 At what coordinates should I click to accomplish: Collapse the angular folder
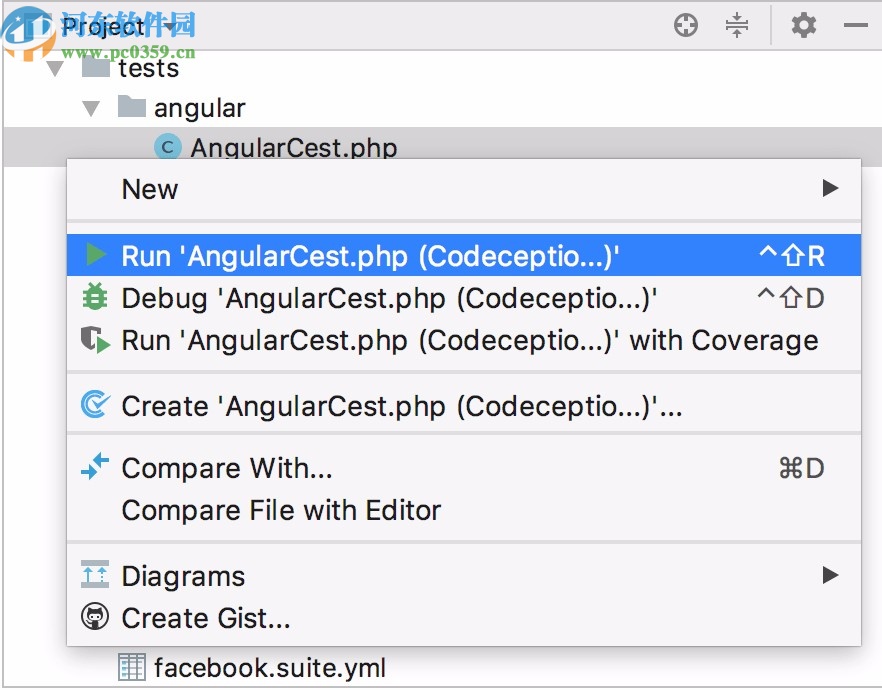91,107
